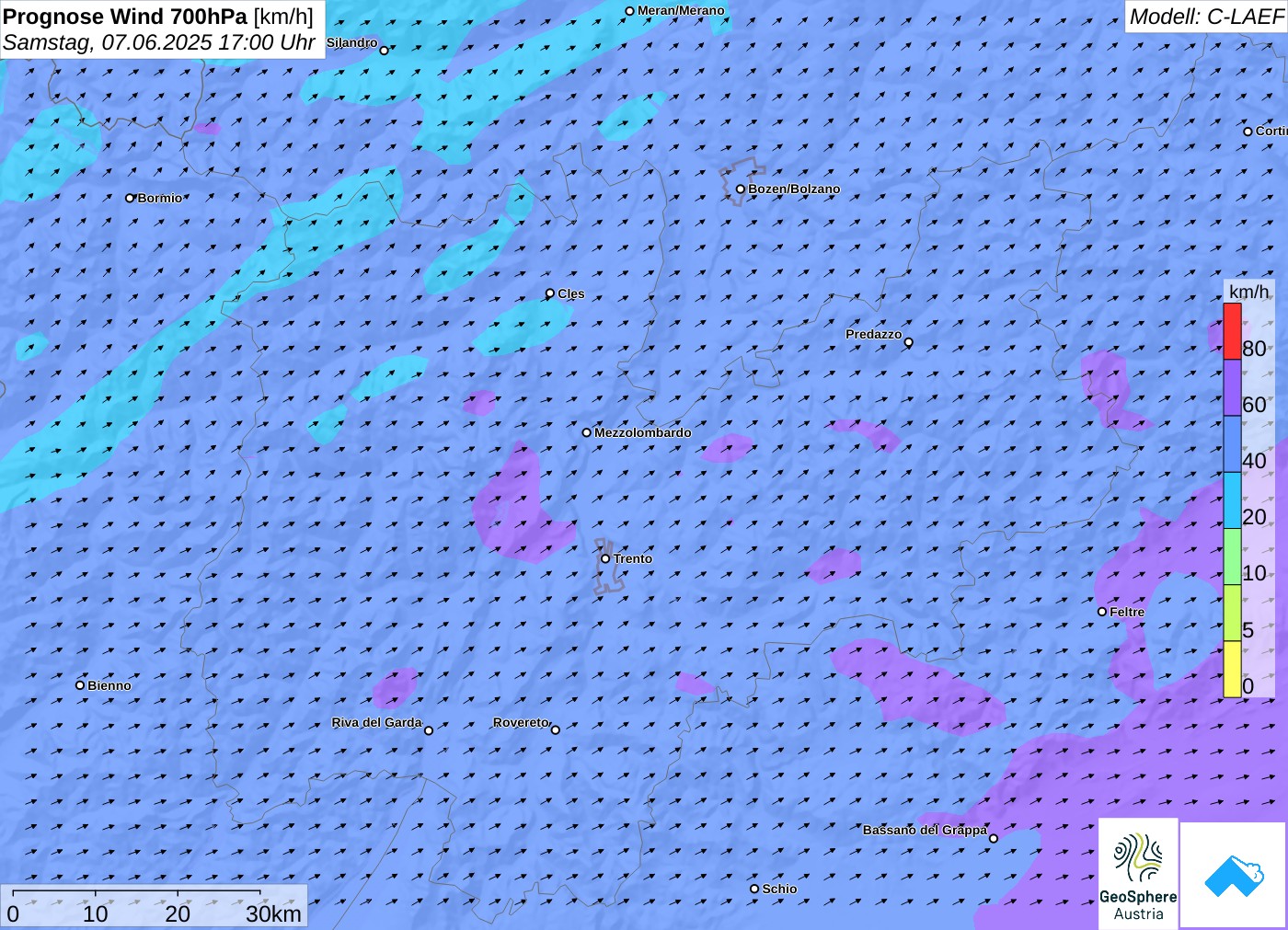Click the yellow 0 km/h legend swatch
The width and height of the screenshot is (1288, 930).
(x=1232, y=669)
